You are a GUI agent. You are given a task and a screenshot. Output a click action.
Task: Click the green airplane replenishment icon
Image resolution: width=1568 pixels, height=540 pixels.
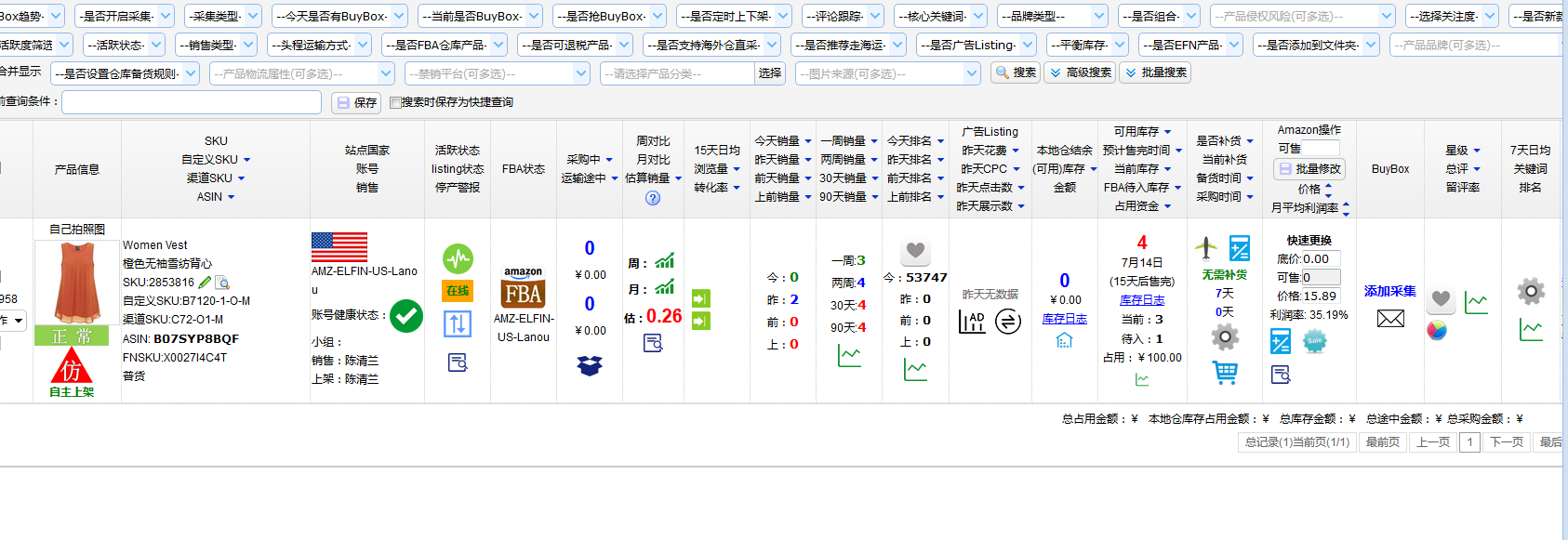point(1206,247)
